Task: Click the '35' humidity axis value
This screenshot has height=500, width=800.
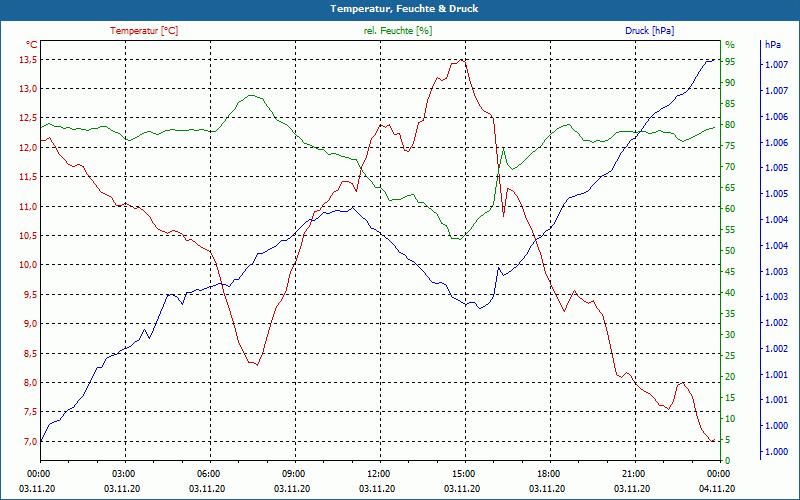Action: click(730, 314)
